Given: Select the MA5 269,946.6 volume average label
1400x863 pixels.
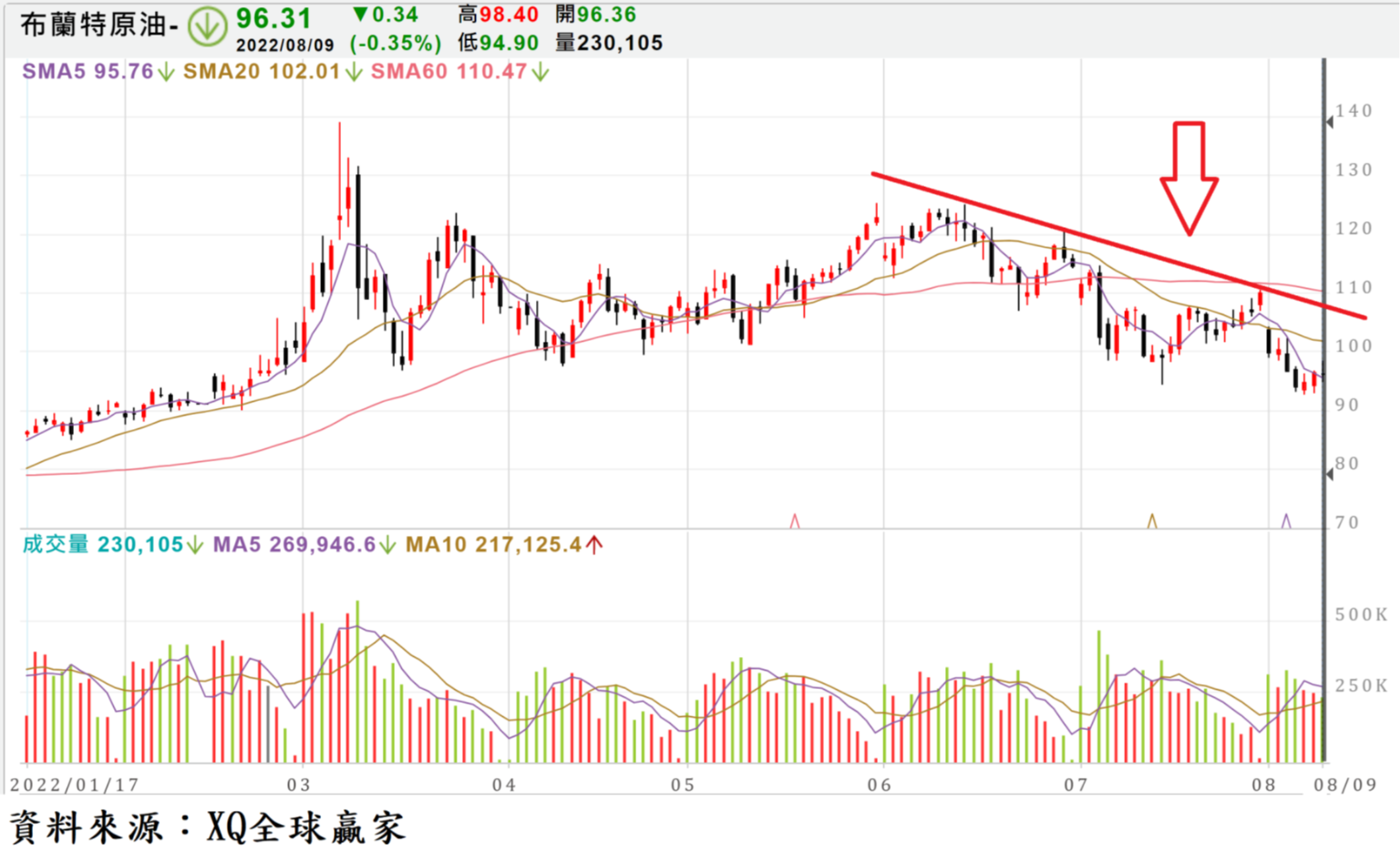Looking at the screenshot, I should (293, 545).
